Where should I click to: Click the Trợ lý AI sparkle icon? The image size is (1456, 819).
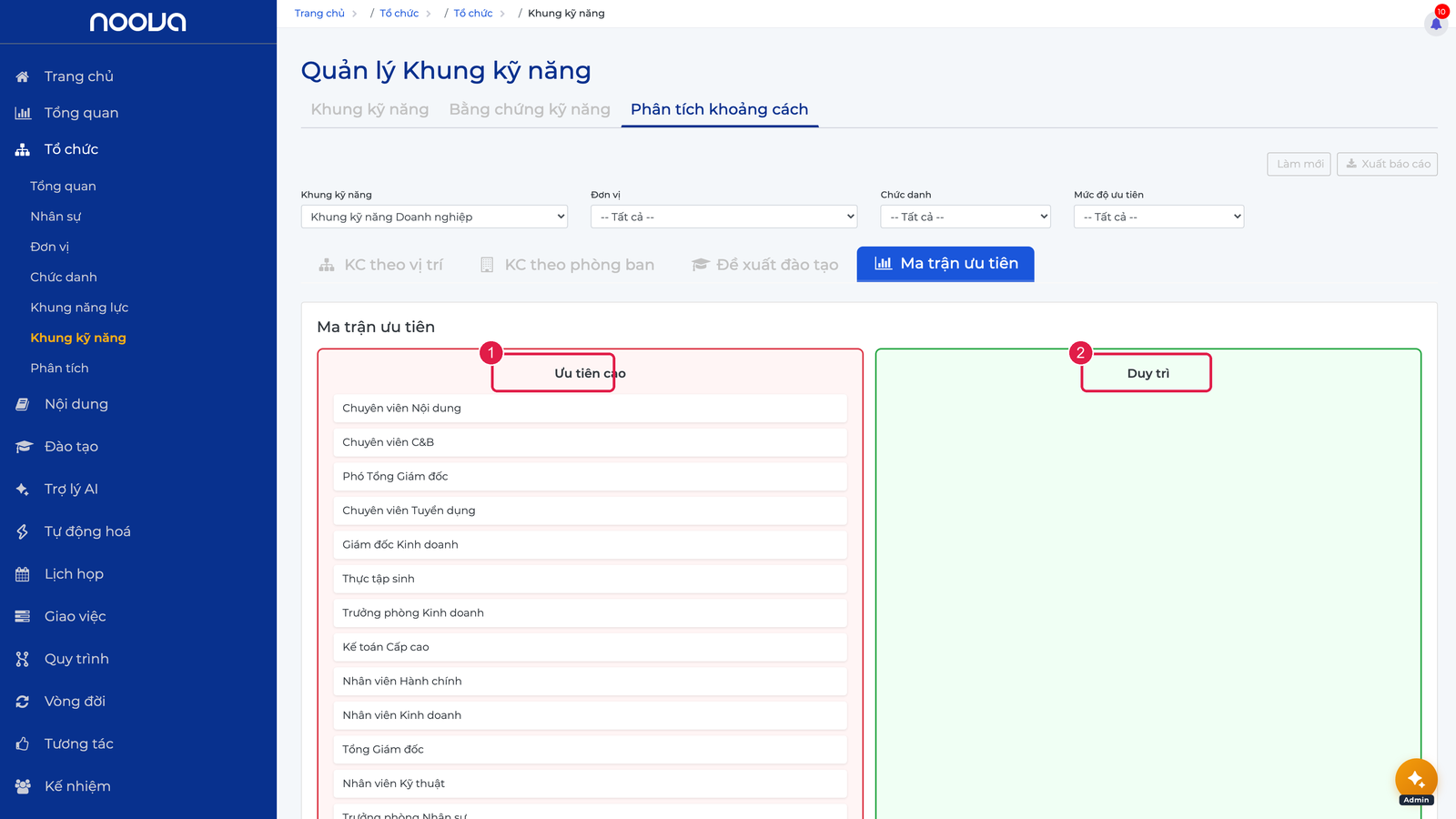tap(23, 489)
